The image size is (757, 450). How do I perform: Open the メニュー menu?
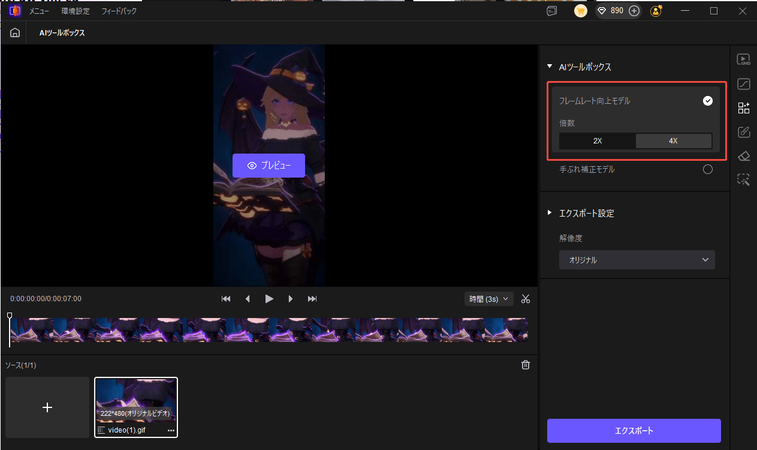click(39, 11)
